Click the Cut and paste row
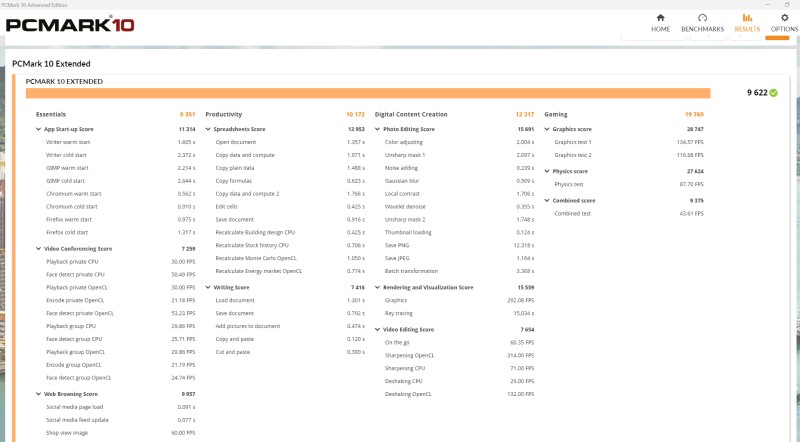This screenshot has height=442, width=800. [290, 352]
